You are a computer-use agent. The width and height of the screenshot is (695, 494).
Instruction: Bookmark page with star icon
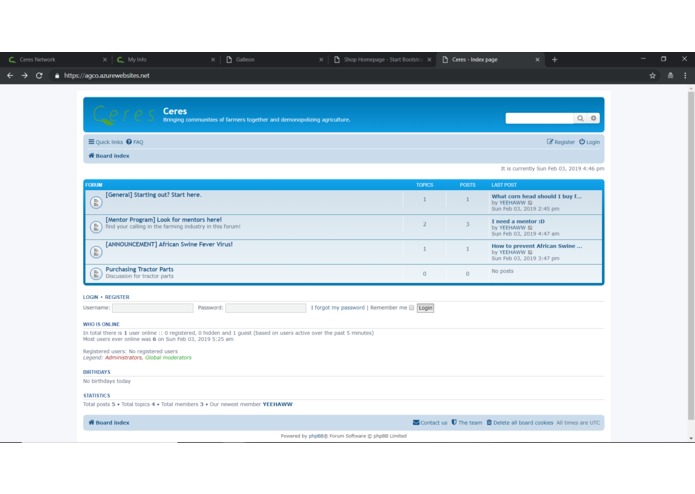pyautogui.click(x=652, y=76)
